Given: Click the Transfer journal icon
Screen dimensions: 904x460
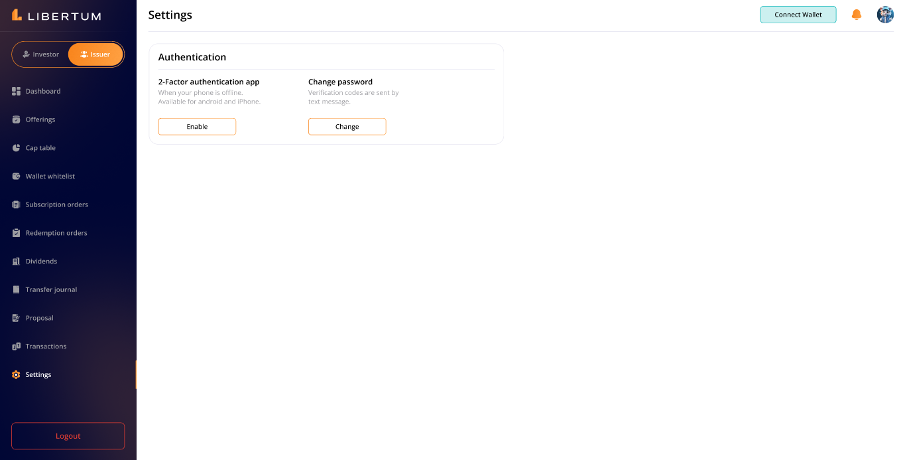Looking at the screenshot, I should [16, 289].
